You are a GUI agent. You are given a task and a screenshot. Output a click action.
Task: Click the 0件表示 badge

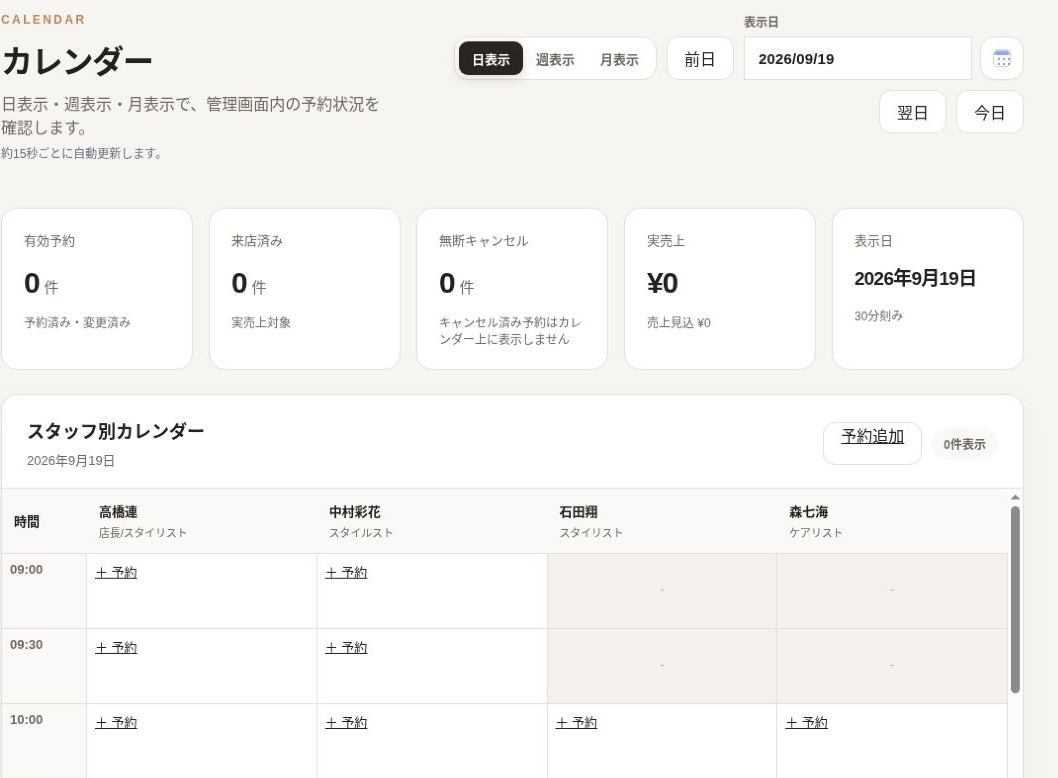pyautogui.click(x=964, y=444)
